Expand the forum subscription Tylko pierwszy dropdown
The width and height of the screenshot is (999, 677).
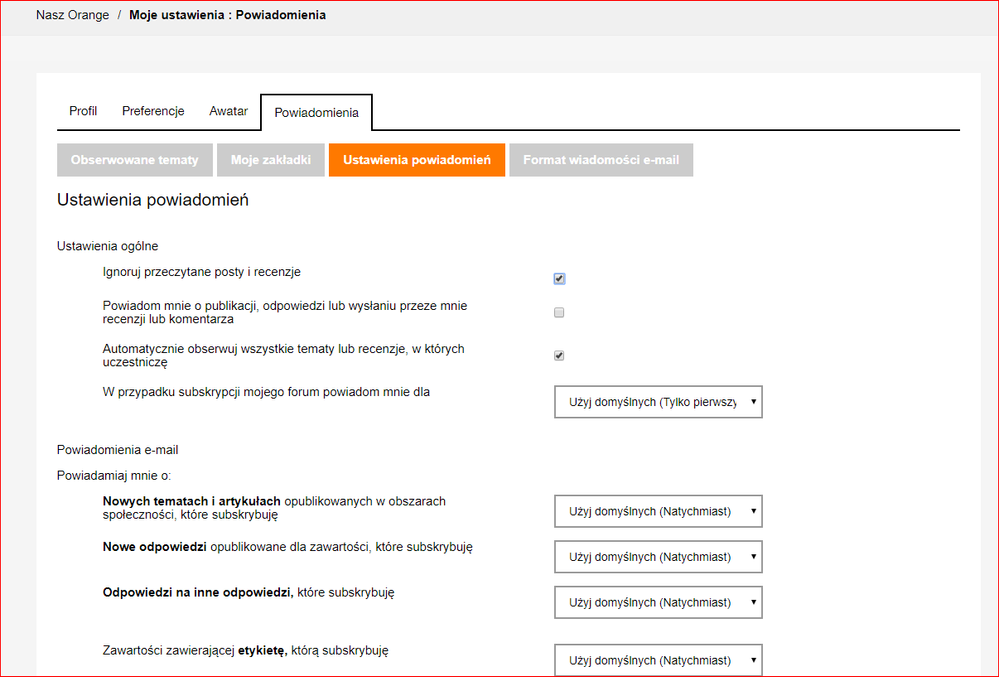pyautogui.click(x=658, y=402)
